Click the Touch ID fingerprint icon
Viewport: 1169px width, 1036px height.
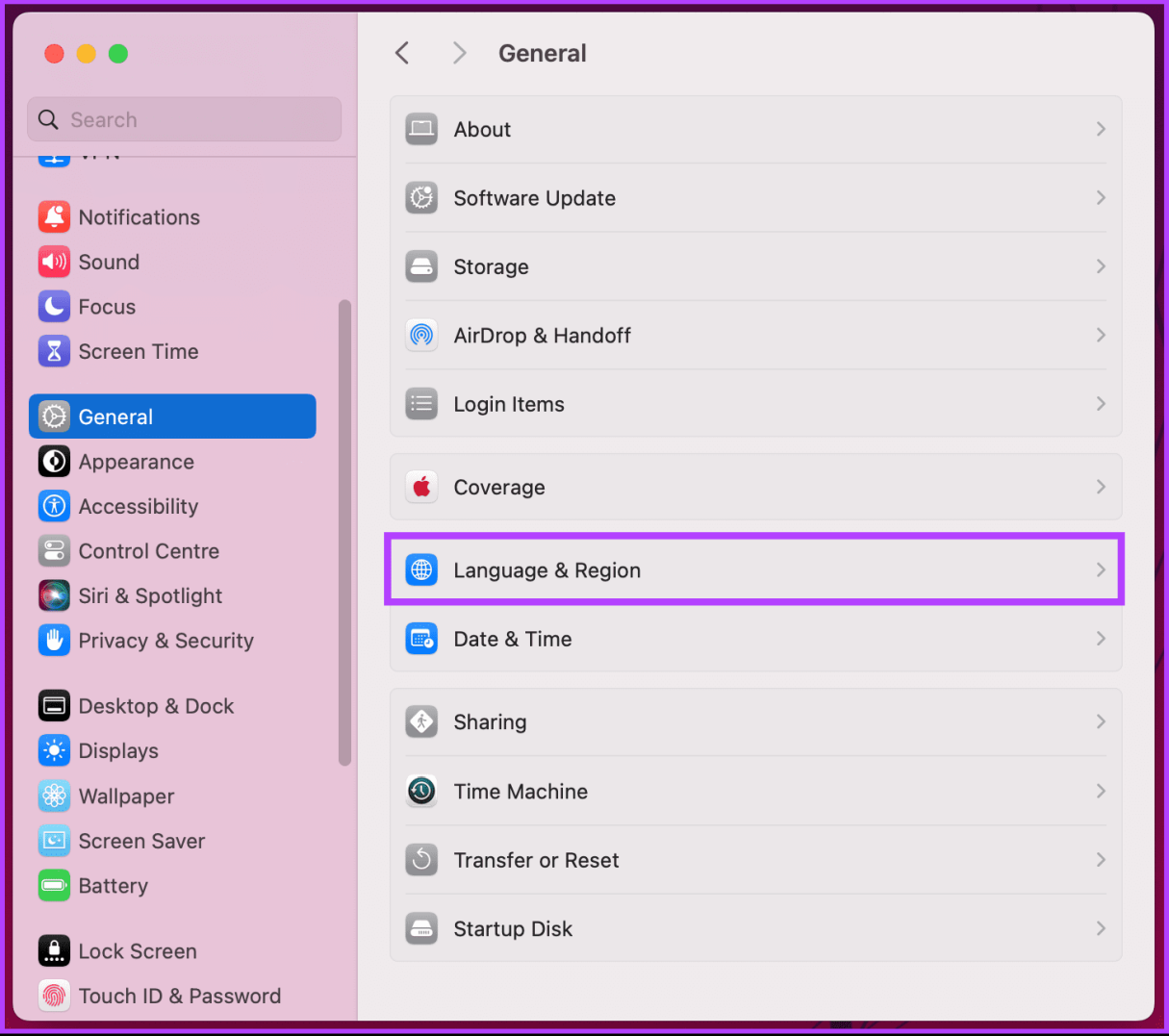point(54,996)
